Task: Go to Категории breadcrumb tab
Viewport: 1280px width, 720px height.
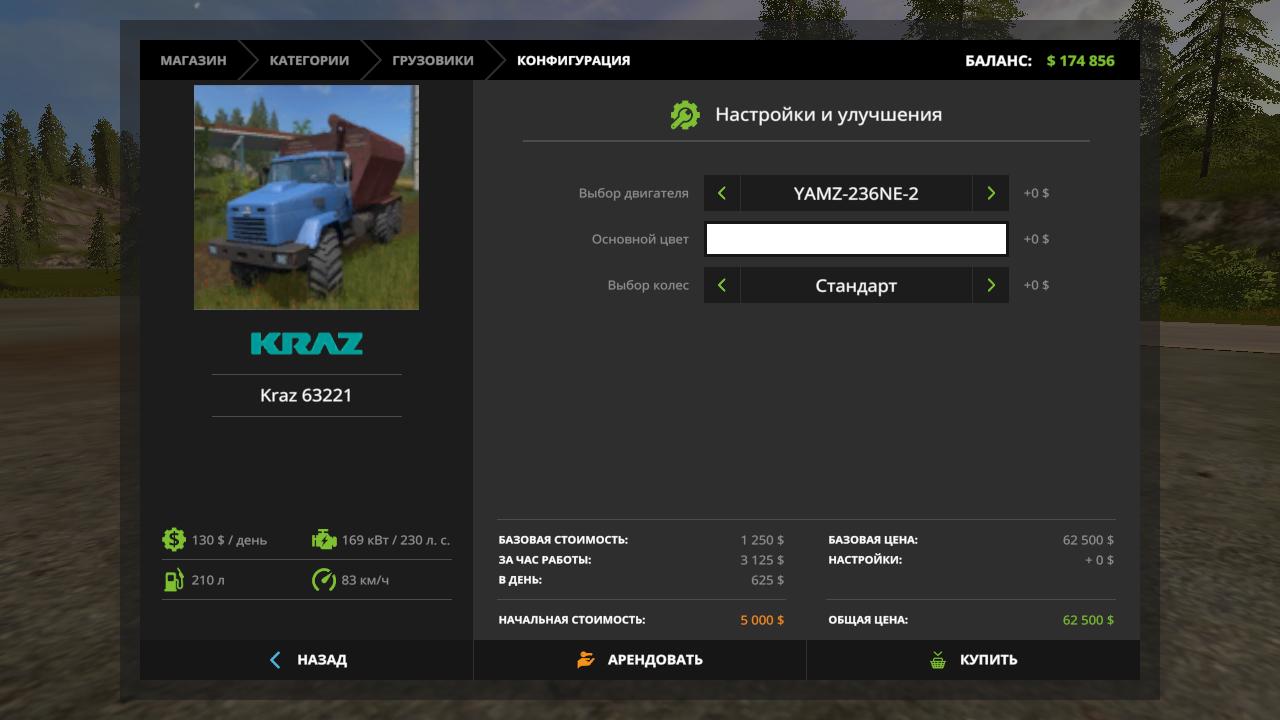Action: [x=309, y=60]
